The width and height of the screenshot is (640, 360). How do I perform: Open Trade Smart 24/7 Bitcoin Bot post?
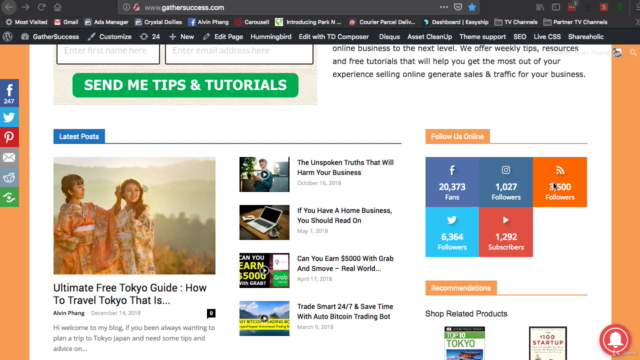(x=345, y=311)
